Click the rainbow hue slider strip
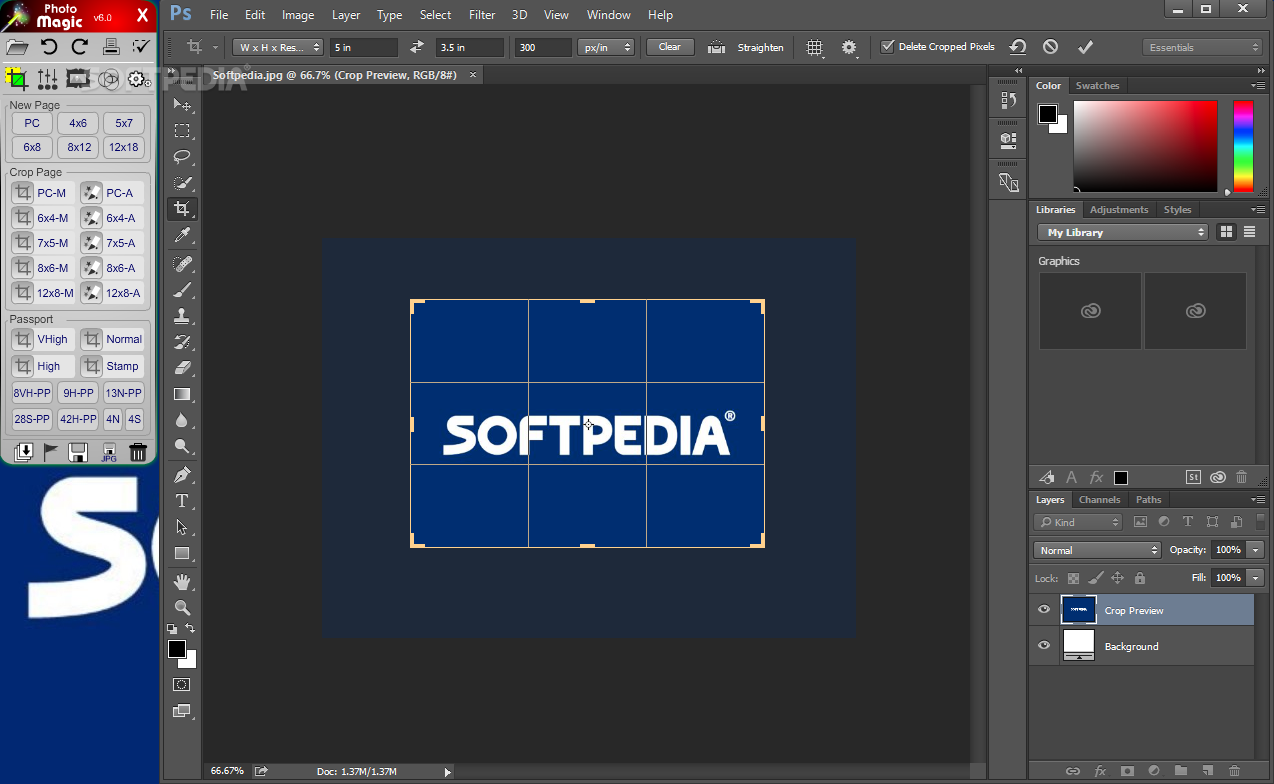Screen dimensions: 1274x784 [1243, 146]
